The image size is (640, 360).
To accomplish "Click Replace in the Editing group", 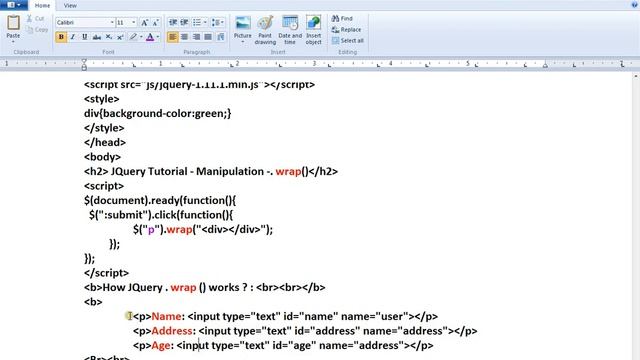I will pos(346,29).
